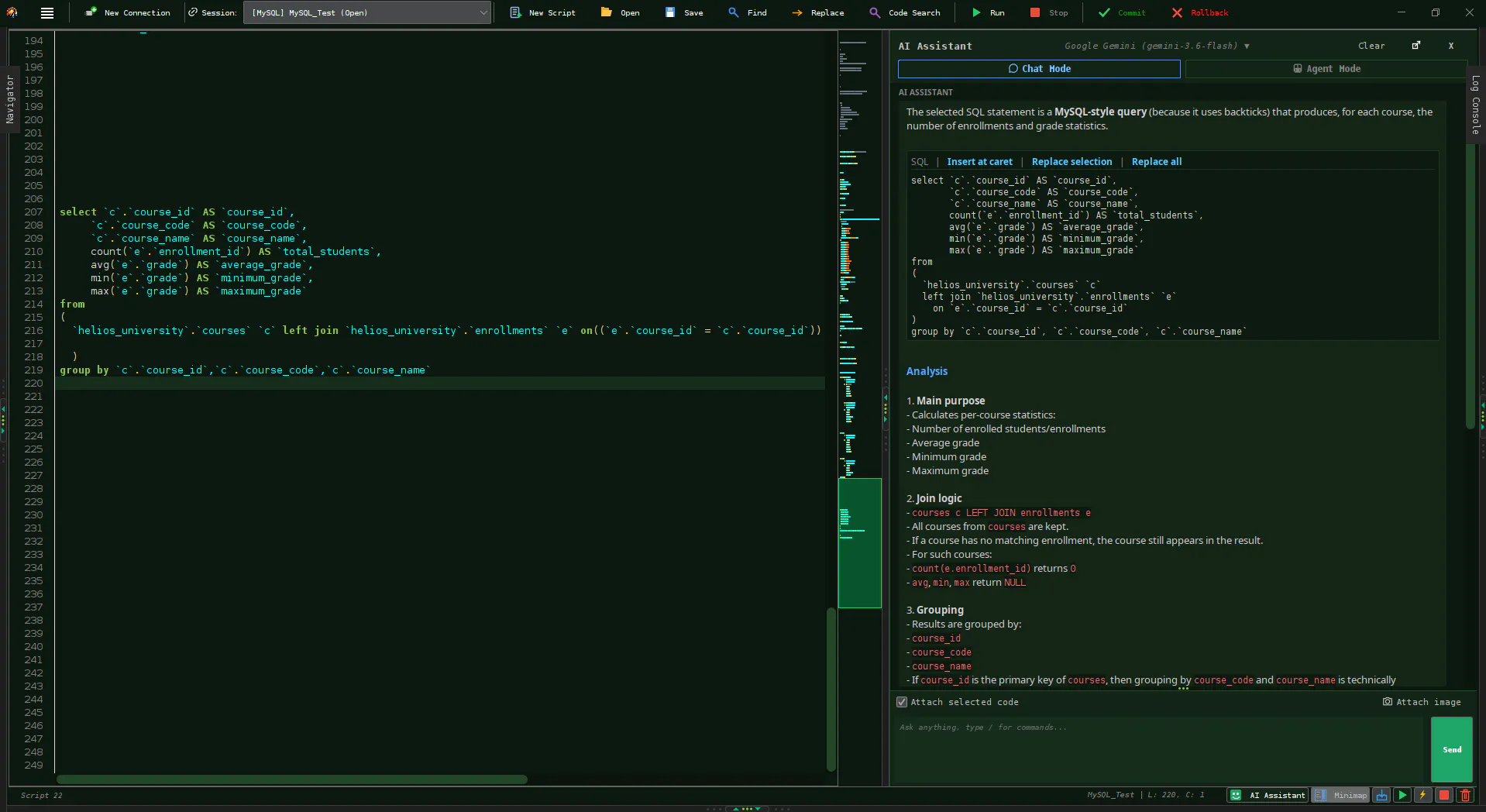Click the minimap highlighted viewport region

pos(860,543)
